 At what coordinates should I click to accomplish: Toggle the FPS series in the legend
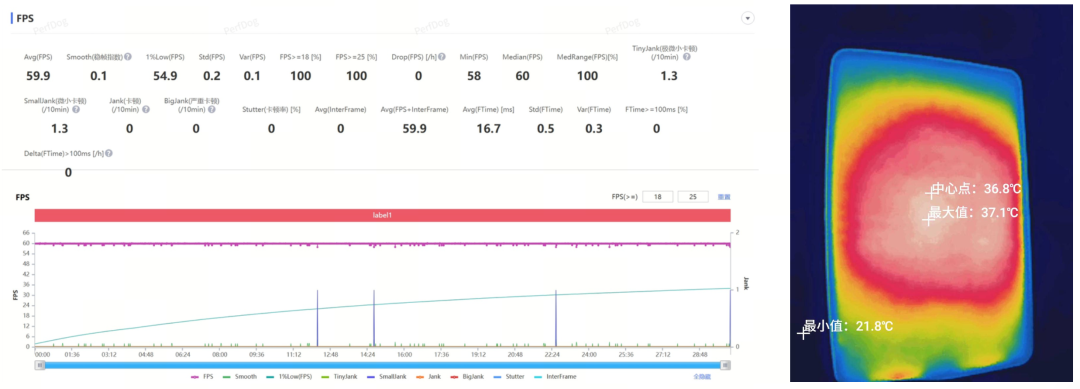[203, 377]
